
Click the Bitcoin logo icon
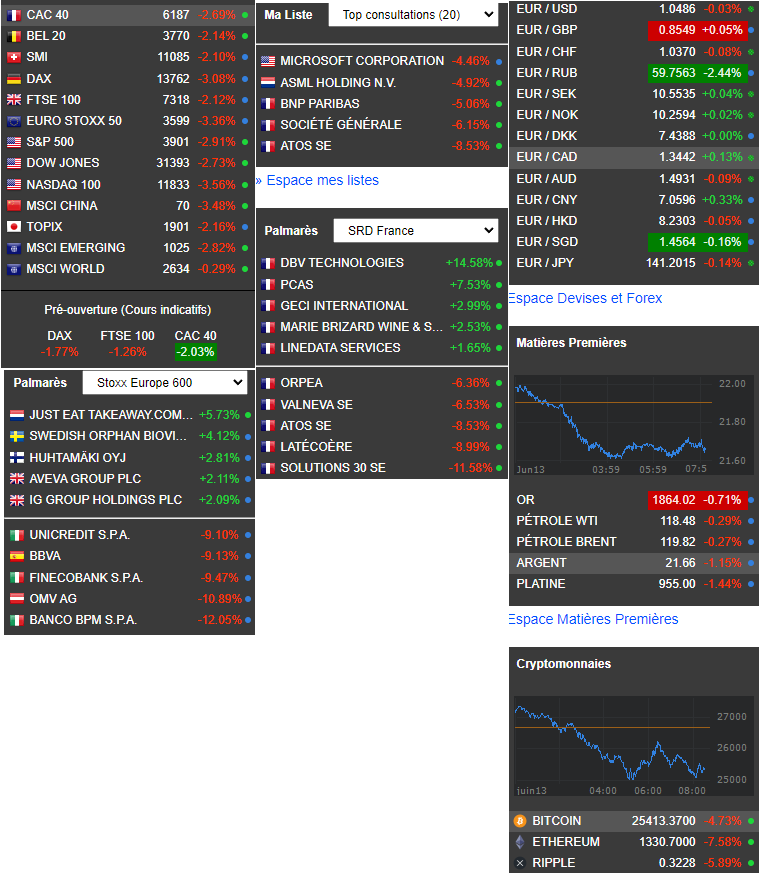[x=520, y=821]
